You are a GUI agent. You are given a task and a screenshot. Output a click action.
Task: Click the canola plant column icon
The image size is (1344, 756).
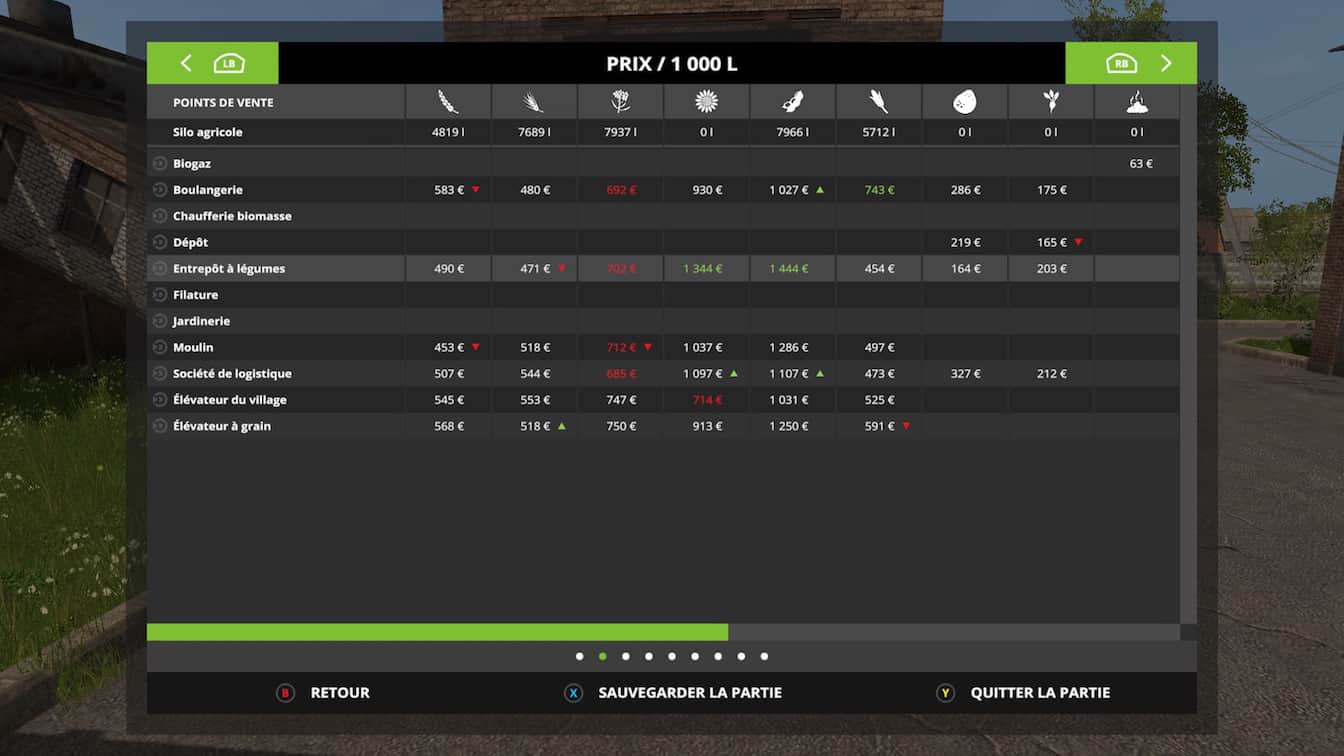620,102
